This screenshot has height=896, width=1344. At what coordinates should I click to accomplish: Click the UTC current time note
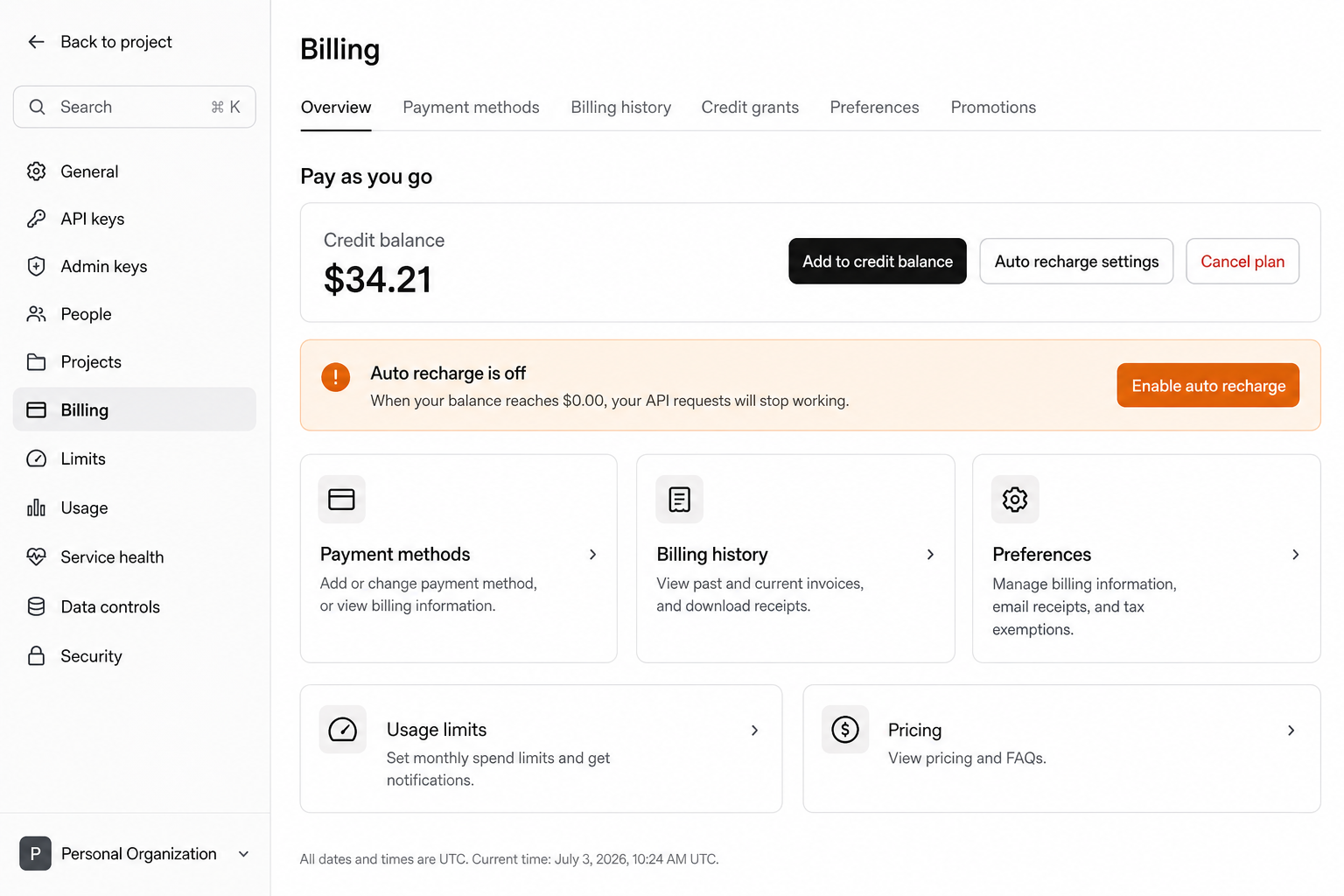[x=509, y=859]
